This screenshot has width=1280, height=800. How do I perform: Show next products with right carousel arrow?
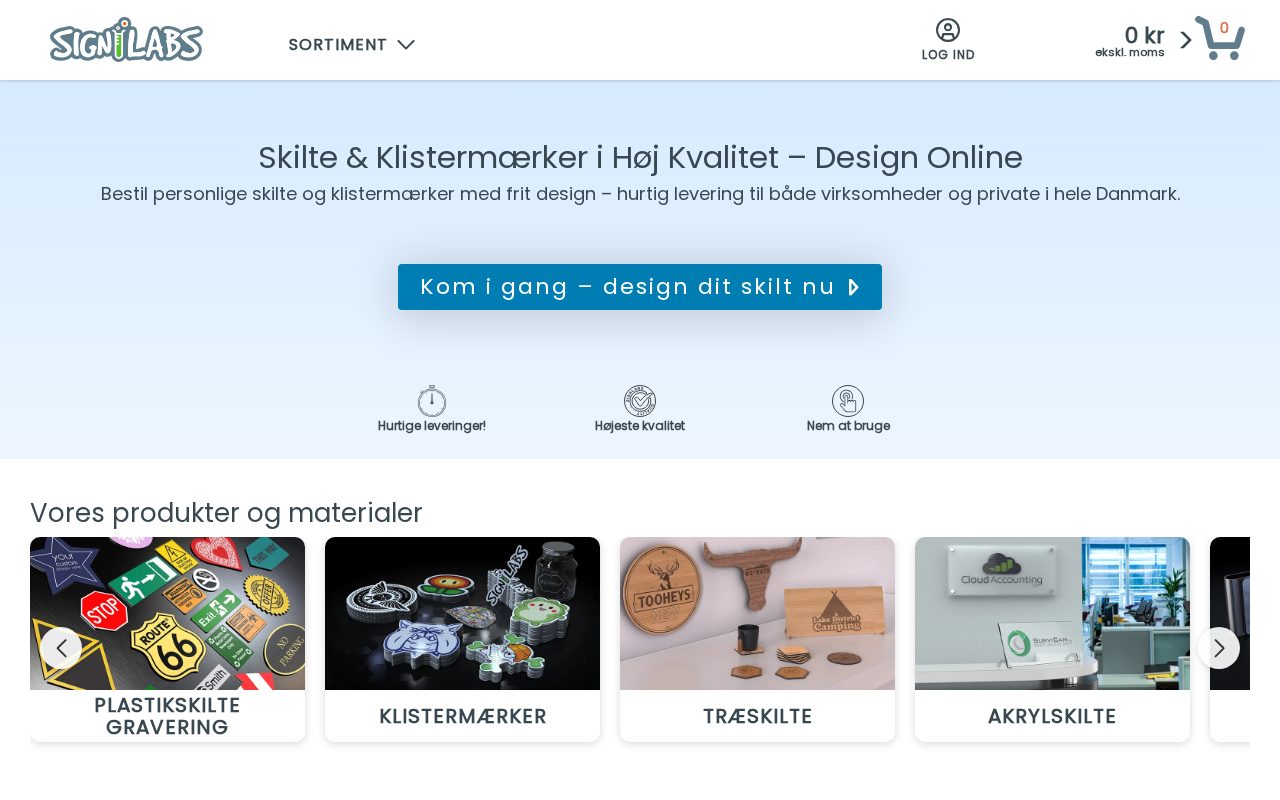click(1219, 648)
